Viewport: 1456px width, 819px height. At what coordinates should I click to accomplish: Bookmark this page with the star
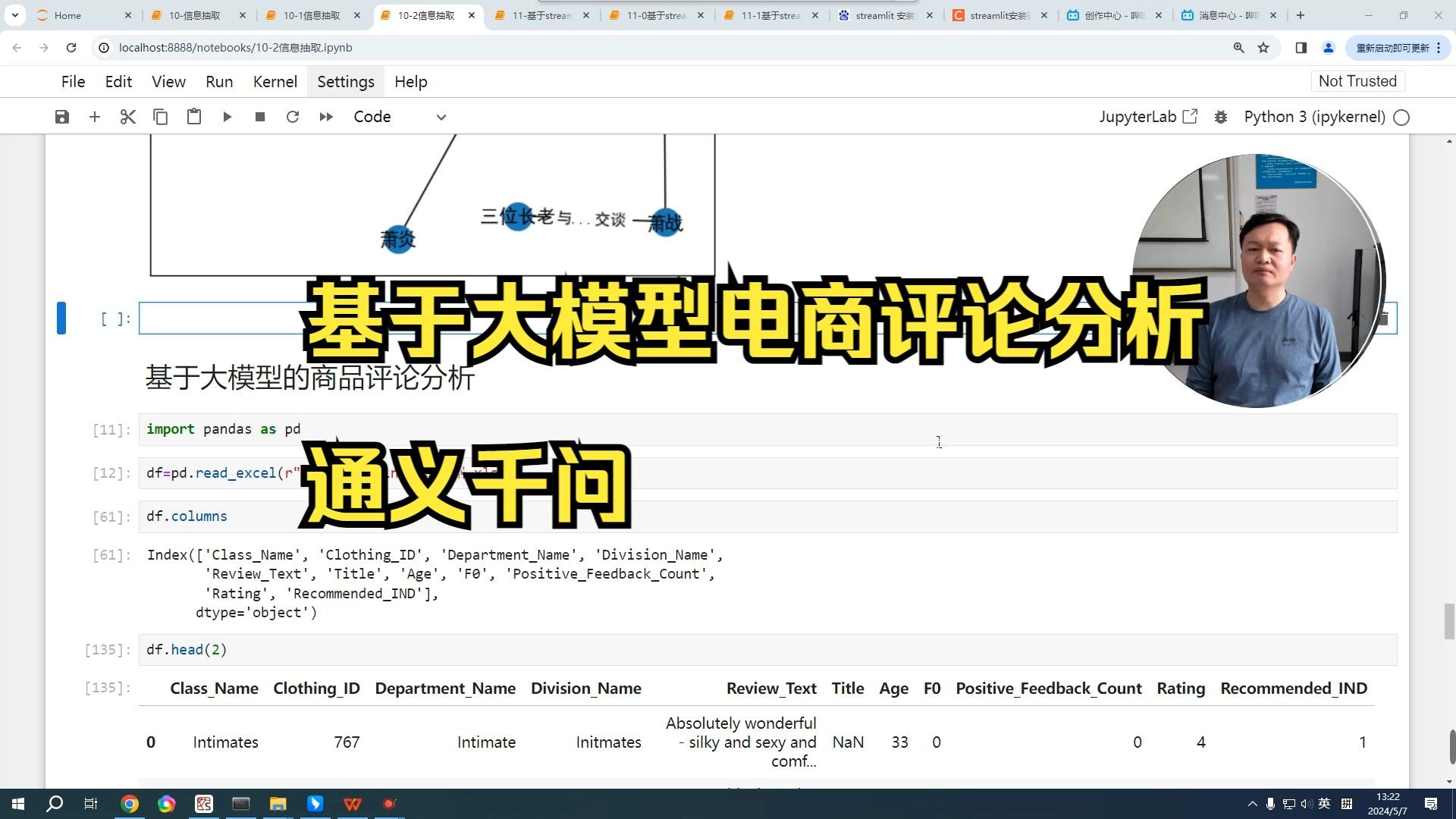coord(1263,48)
